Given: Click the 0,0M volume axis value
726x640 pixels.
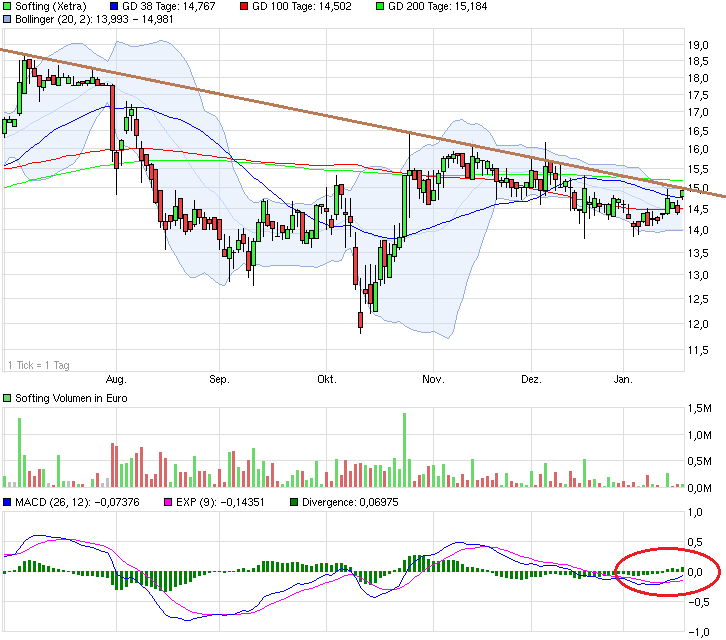Looking at the screenshot, I should click(700, 488).
